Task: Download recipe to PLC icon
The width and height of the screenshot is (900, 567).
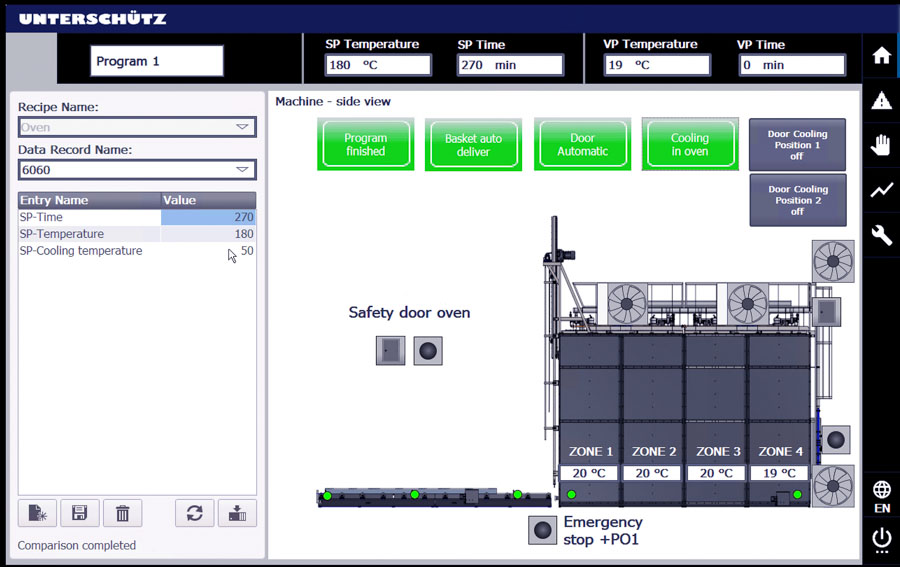Action: tap(237, 512)
